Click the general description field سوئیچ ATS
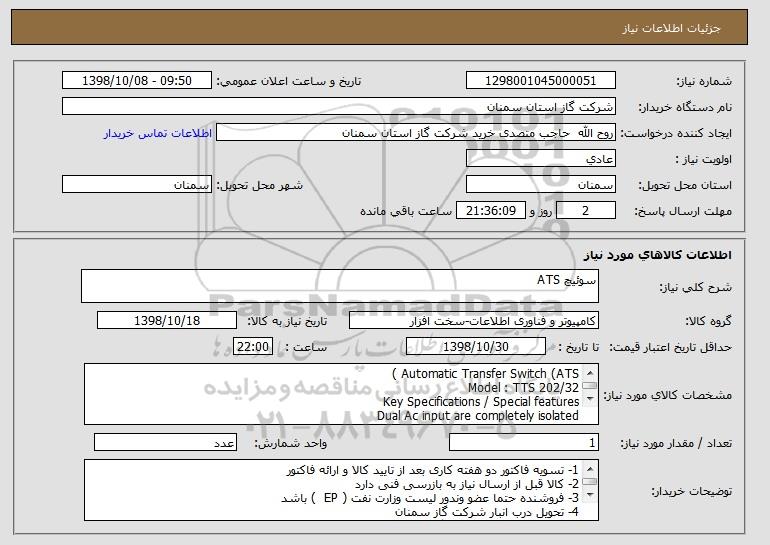The image size is (770, 545). point(340,286)
